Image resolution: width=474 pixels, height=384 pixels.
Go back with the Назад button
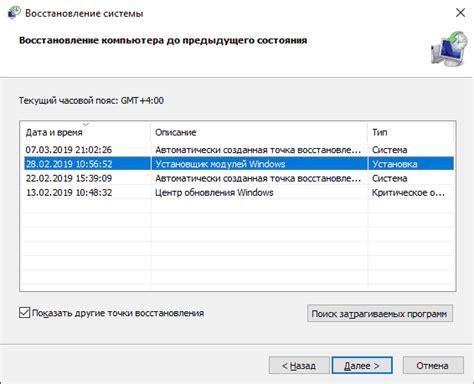click(x=299, y=366)
